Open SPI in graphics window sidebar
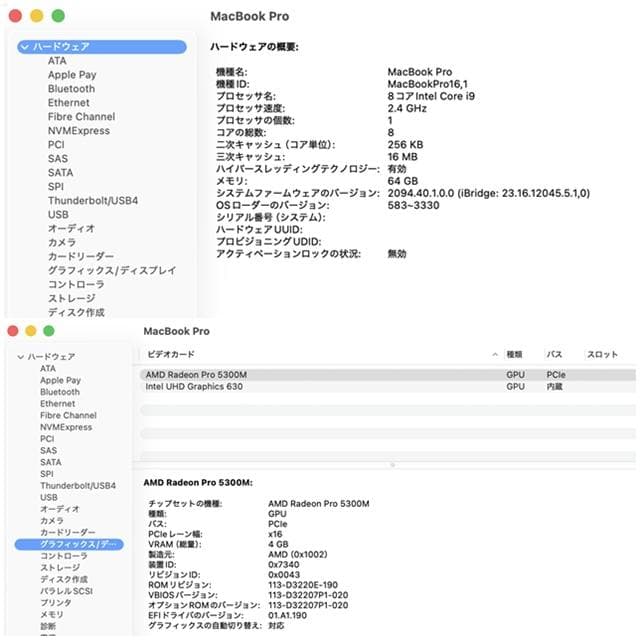This screenshot has width=640, height=640. pos(47,474)
